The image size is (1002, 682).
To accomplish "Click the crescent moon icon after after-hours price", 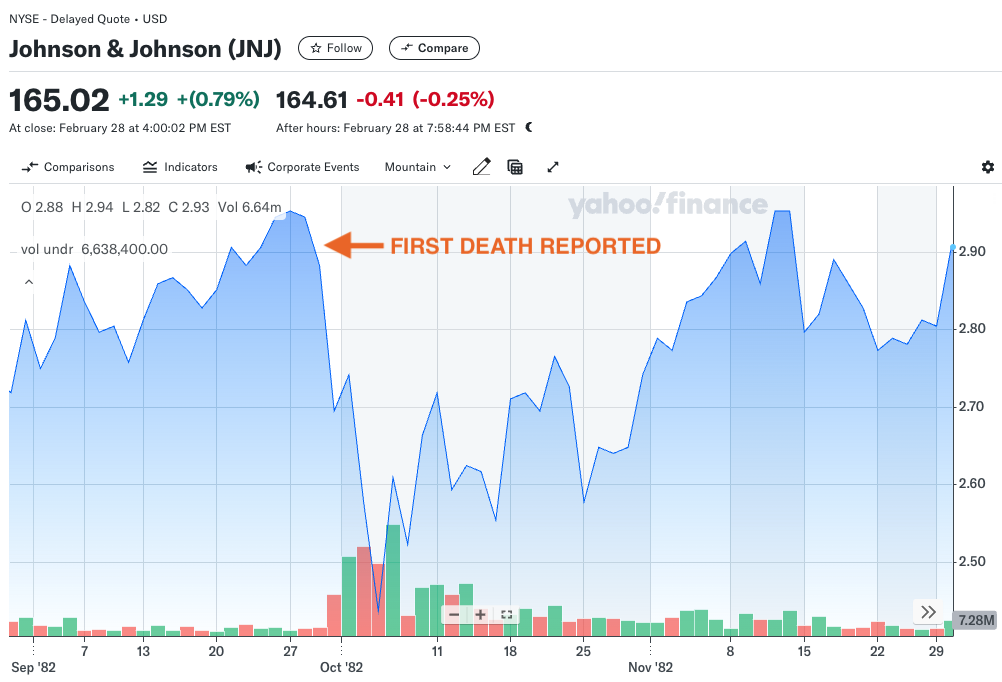I will click(530, 128).
